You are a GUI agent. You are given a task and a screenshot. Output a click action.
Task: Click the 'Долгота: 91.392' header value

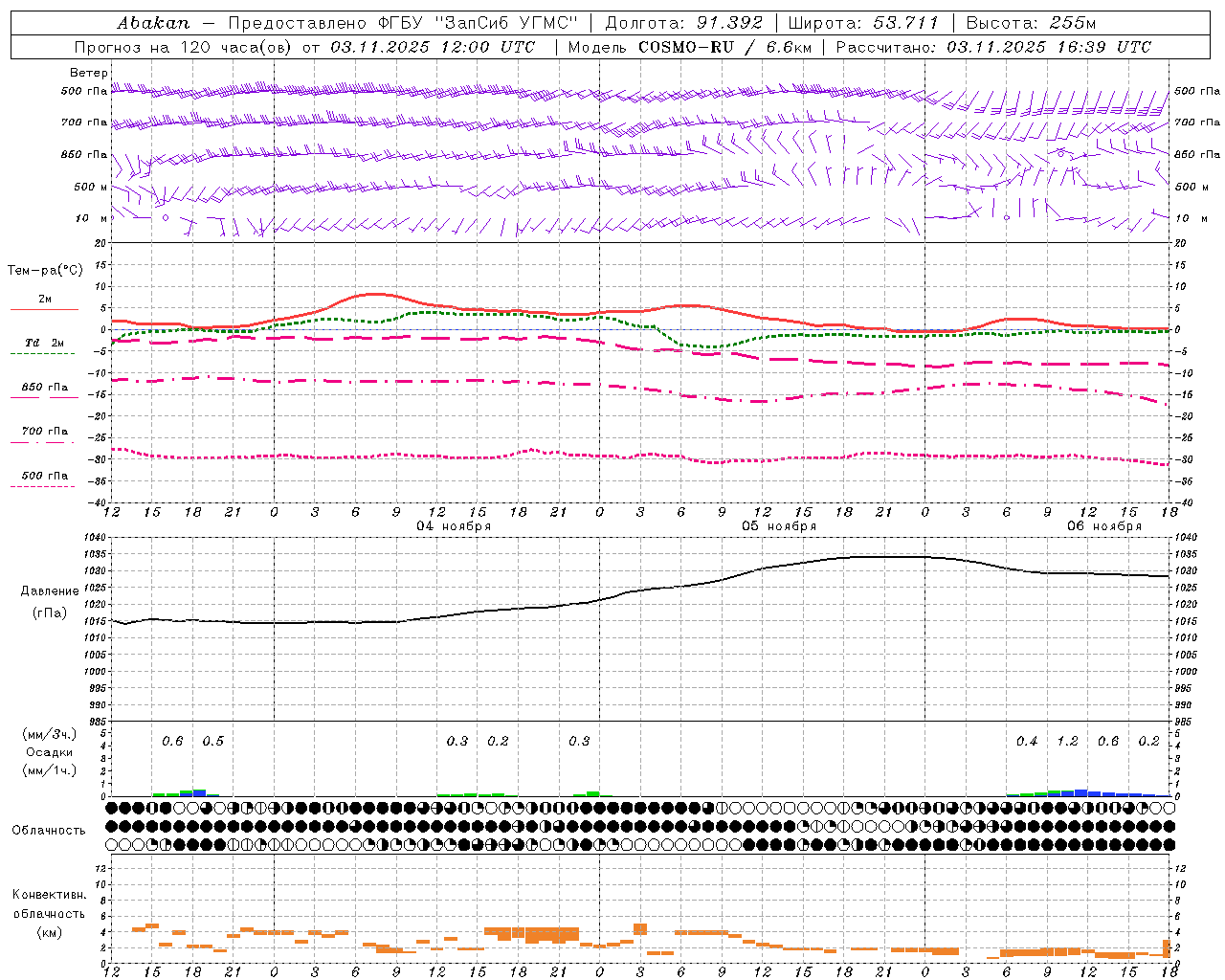coord(684,23)
